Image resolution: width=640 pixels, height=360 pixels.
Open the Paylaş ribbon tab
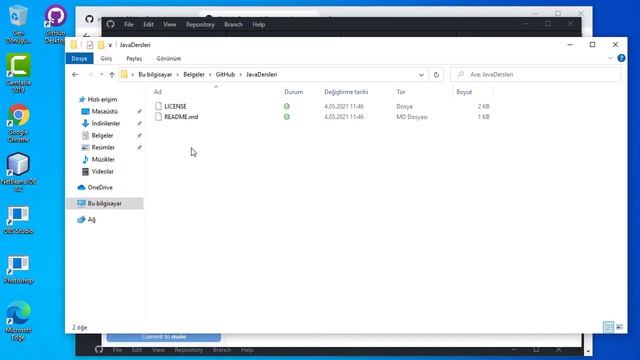(x=134, y=58)
